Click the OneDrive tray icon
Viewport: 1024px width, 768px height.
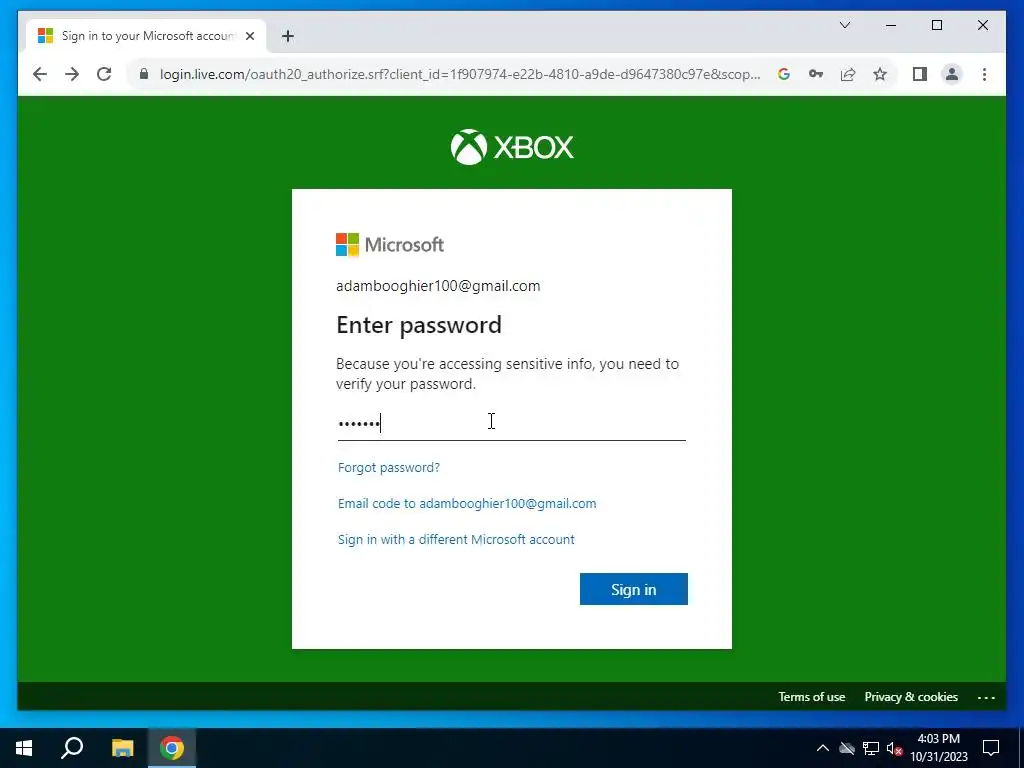[x=847, y=748]
